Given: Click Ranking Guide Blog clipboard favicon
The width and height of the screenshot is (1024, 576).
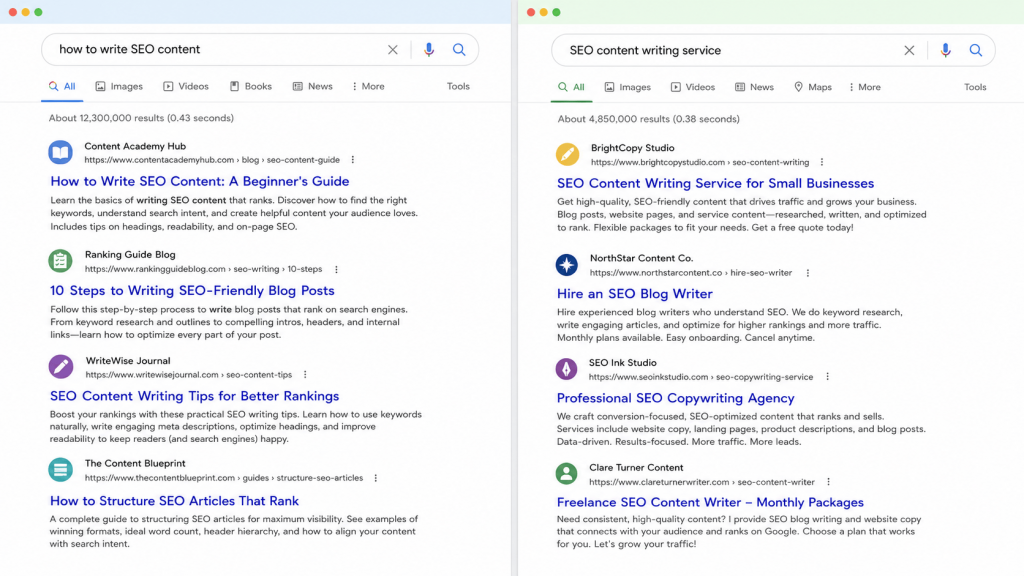Looking at the screenshot, I should click(x=60, y=261).
